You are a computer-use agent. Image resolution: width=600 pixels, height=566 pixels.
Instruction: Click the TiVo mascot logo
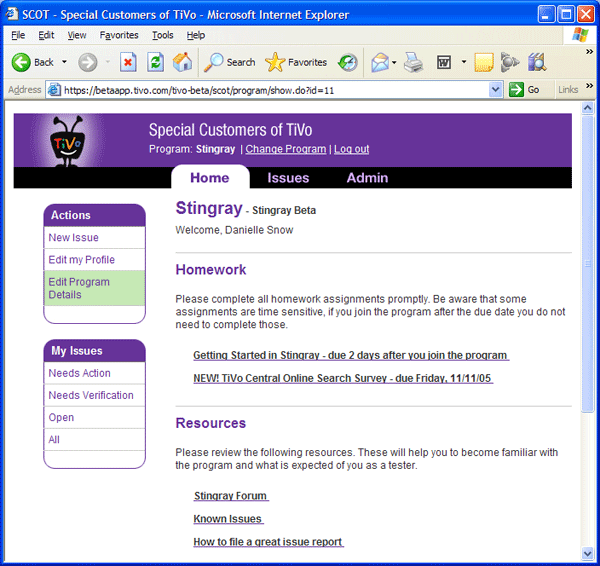click(x=67, y=141)
